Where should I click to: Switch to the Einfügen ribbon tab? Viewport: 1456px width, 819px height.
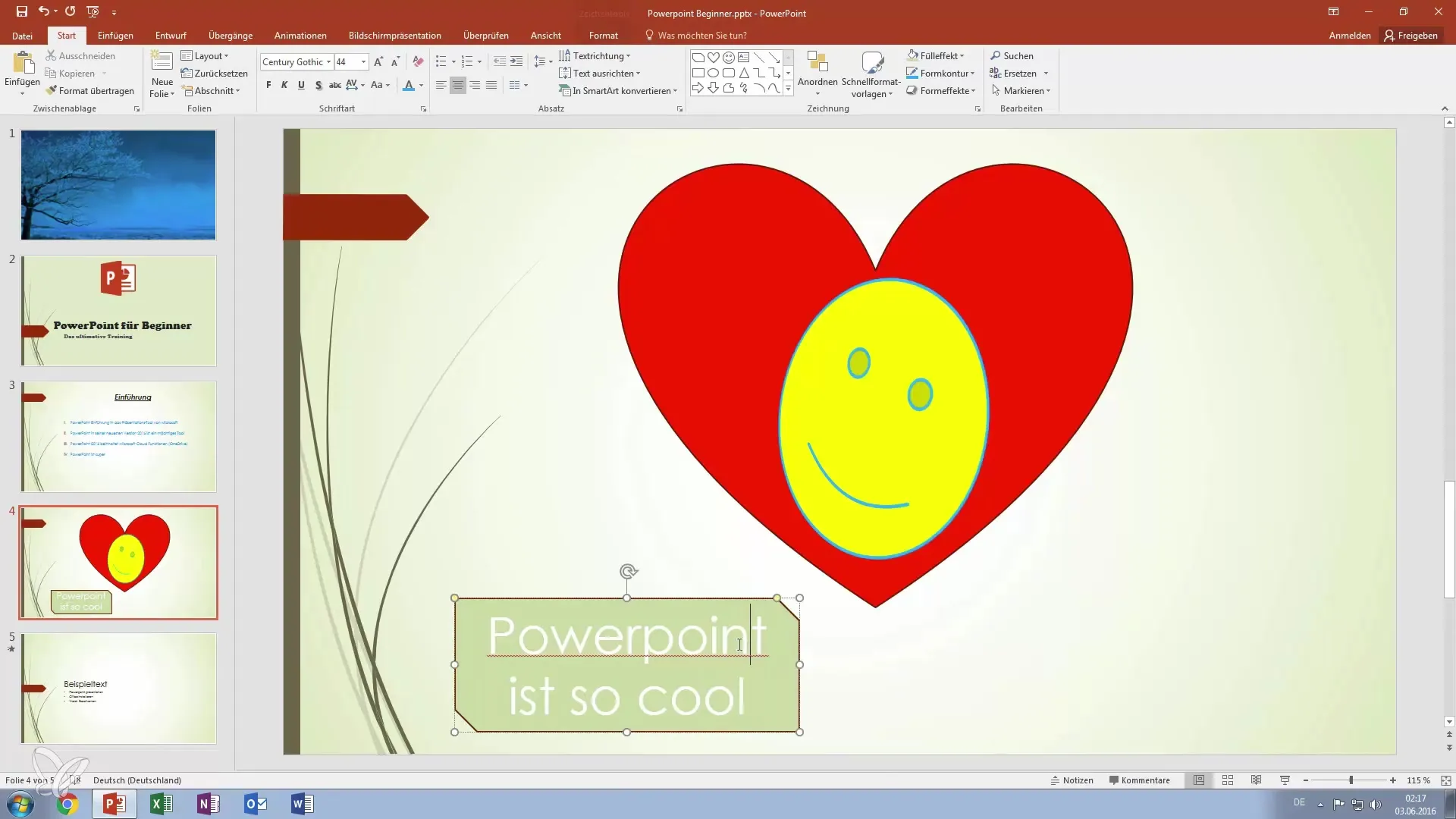pyautogui.click(x=115, y=36)
